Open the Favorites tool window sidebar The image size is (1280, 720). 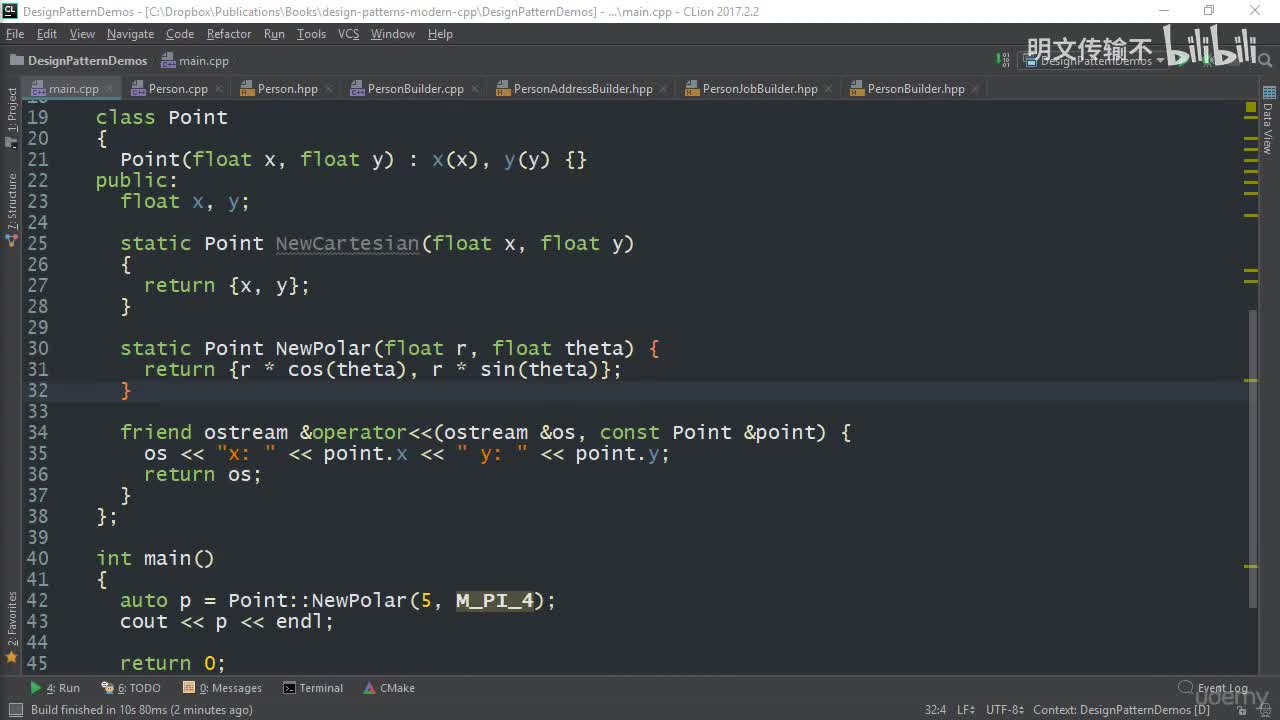(x=12, y=628)
